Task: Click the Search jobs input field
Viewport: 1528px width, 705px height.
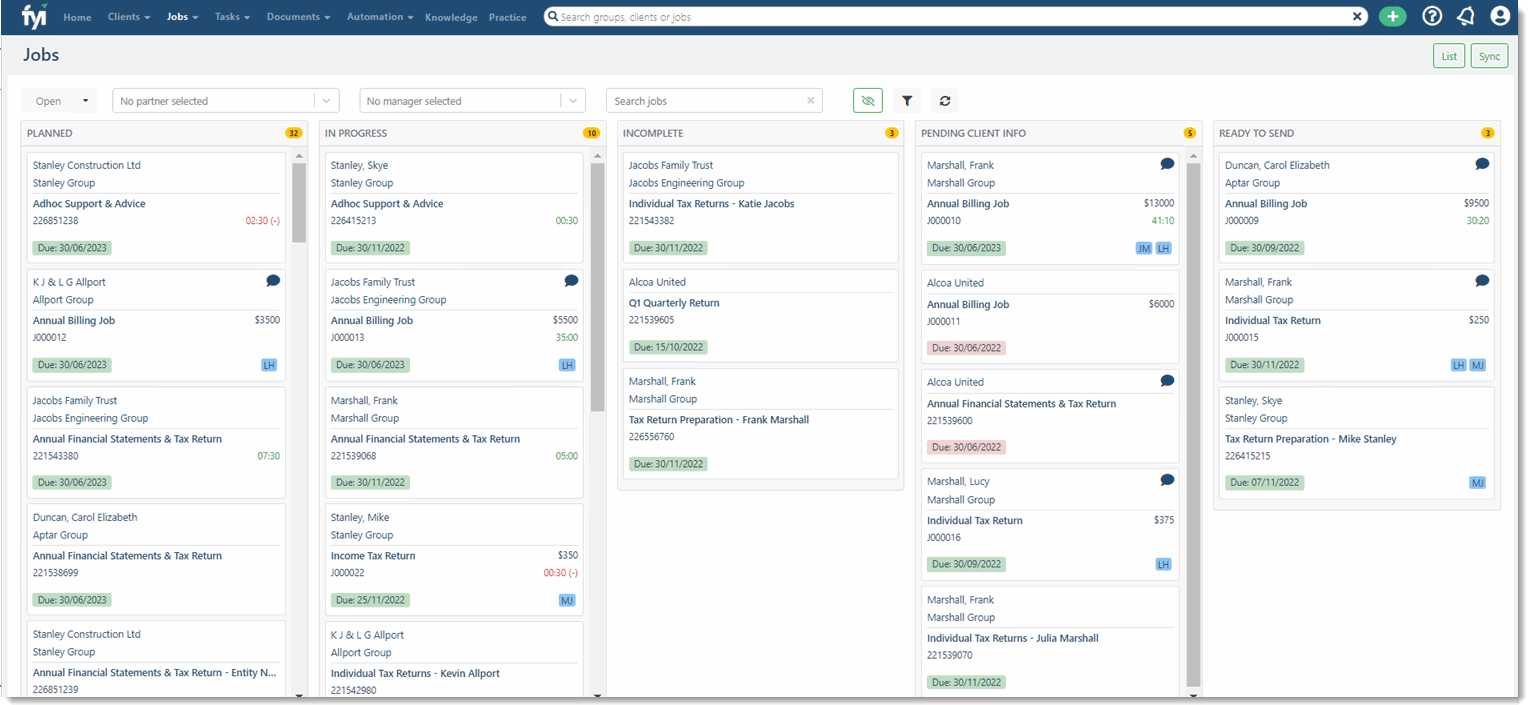Action: (705, 101)
